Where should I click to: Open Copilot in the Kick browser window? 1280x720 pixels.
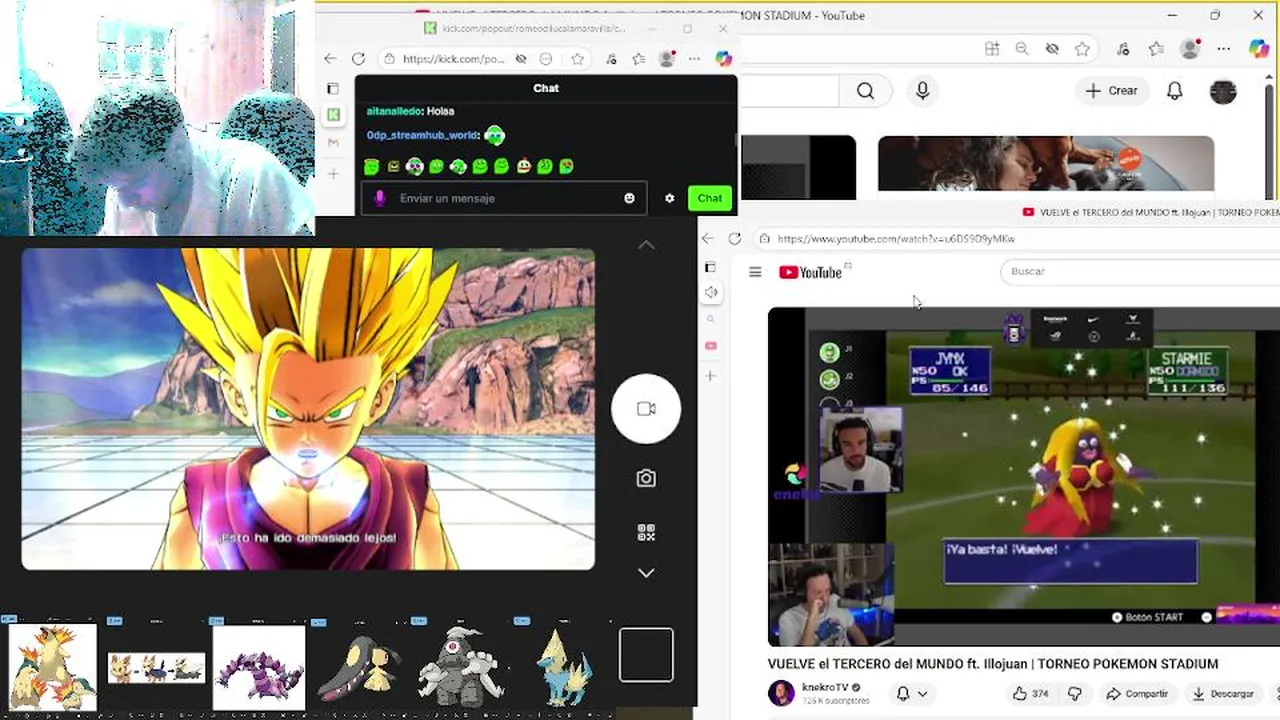click(x=723, y=59)
